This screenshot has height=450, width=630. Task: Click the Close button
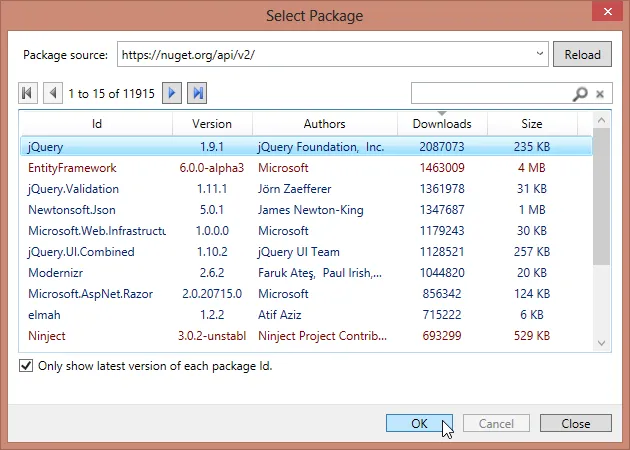576,423
